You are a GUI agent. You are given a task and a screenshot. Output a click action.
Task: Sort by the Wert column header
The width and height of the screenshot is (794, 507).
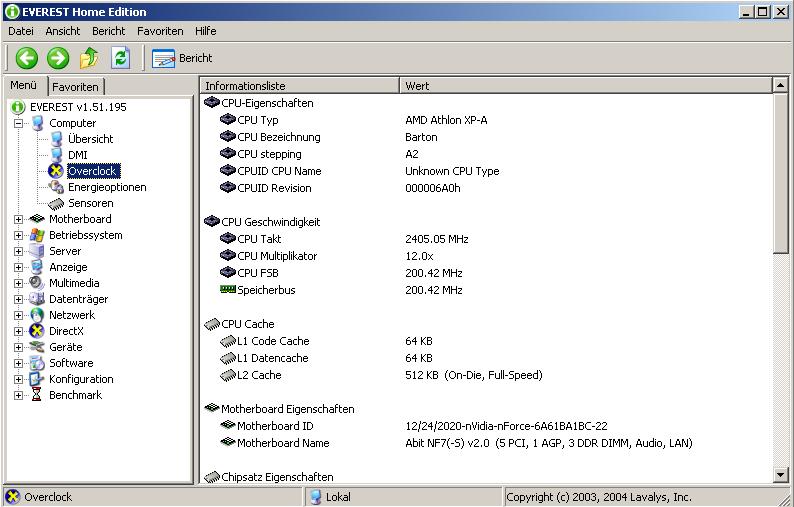point(586,86)
